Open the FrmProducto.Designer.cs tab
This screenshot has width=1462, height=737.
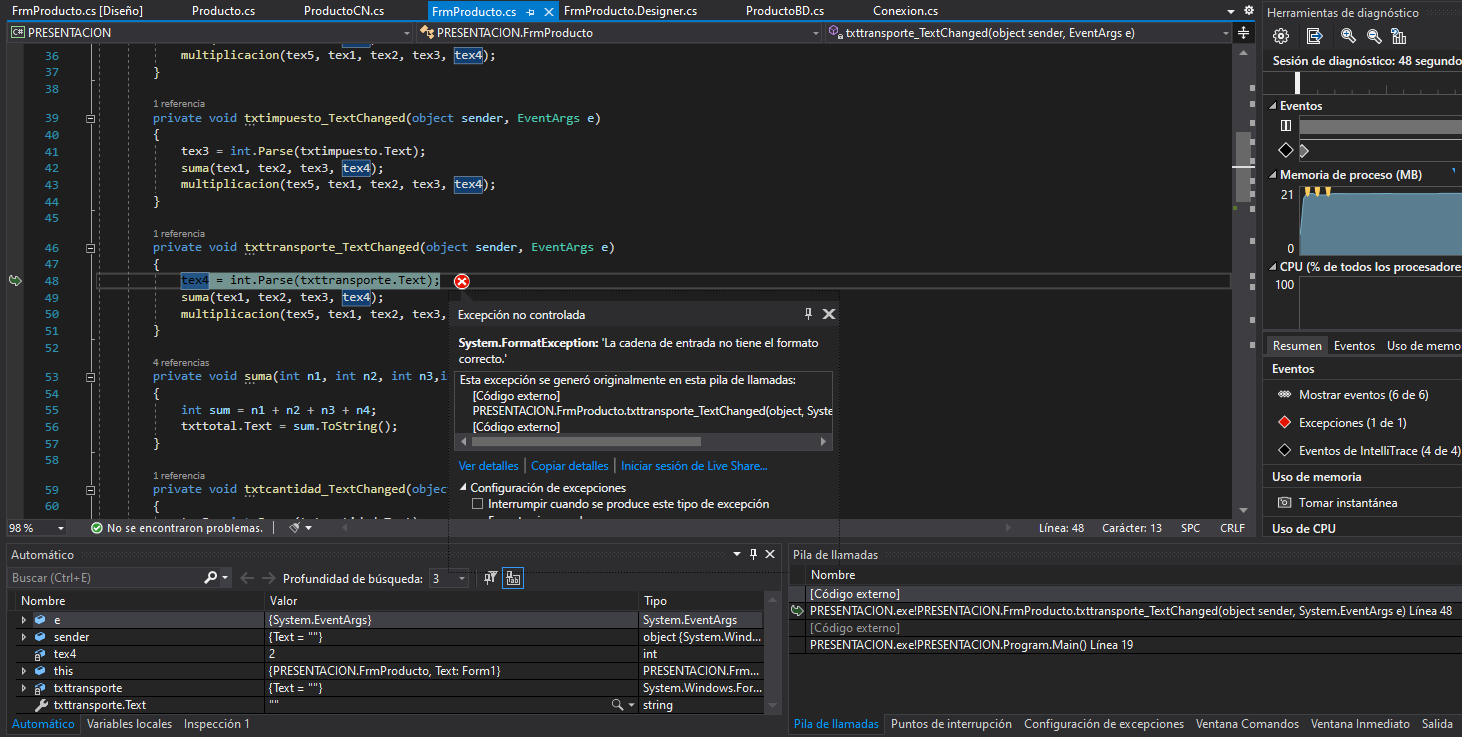pos(631,11)
